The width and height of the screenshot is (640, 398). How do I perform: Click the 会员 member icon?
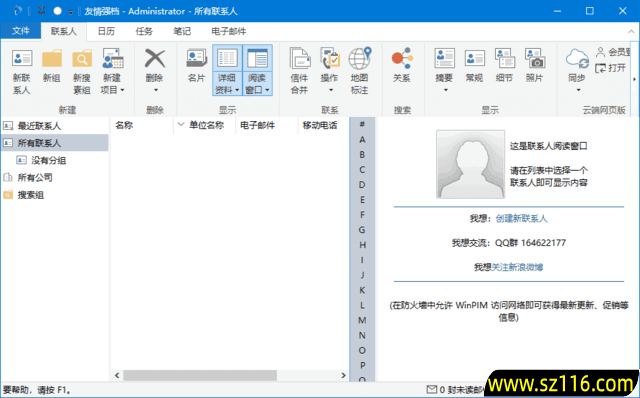(600, 52)
